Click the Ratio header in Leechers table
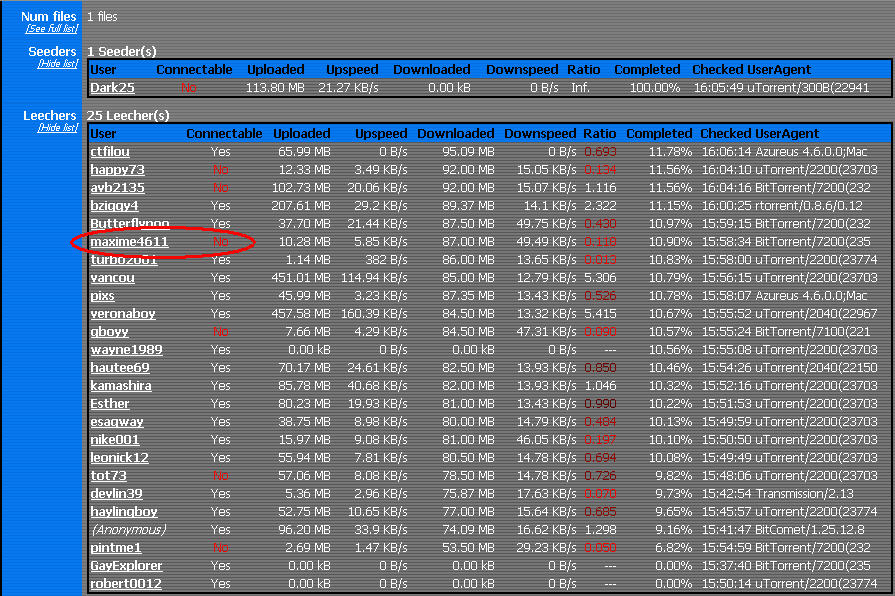The image size is (895, 596). point(600,133)
